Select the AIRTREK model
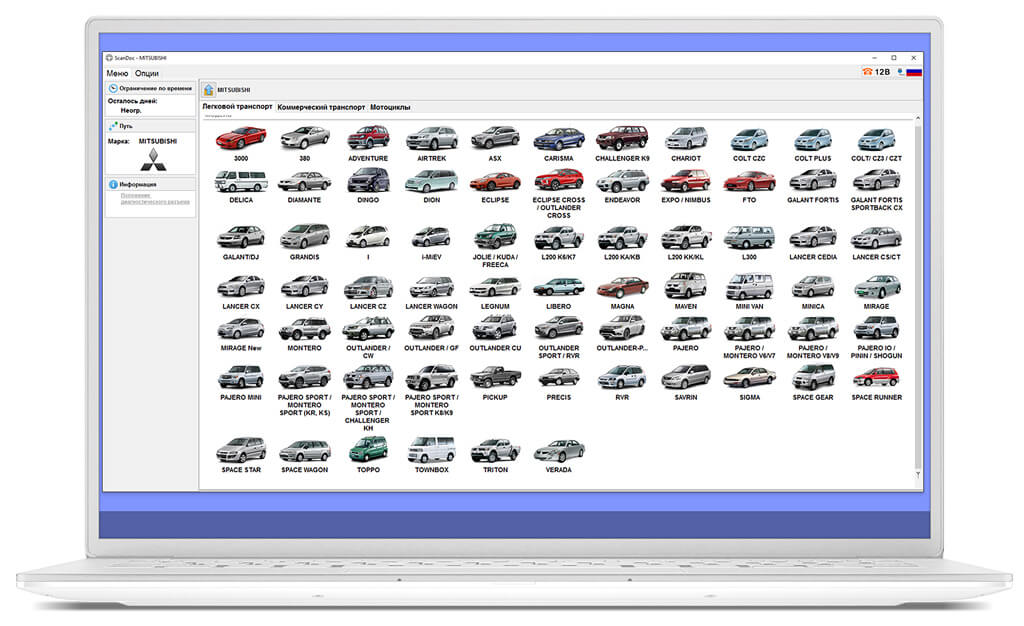The width and height of the screenshot is (1024, 626). 432,138
